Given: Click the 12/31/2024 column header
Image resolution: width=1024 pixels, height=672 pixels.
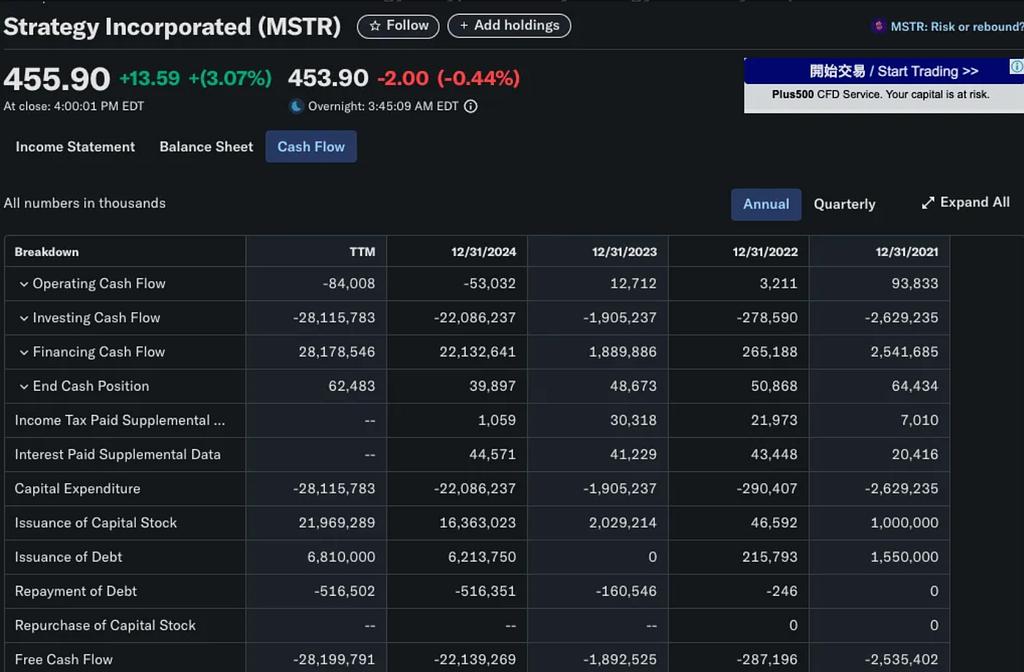Looking at the screenshot, I should (483, 252).
